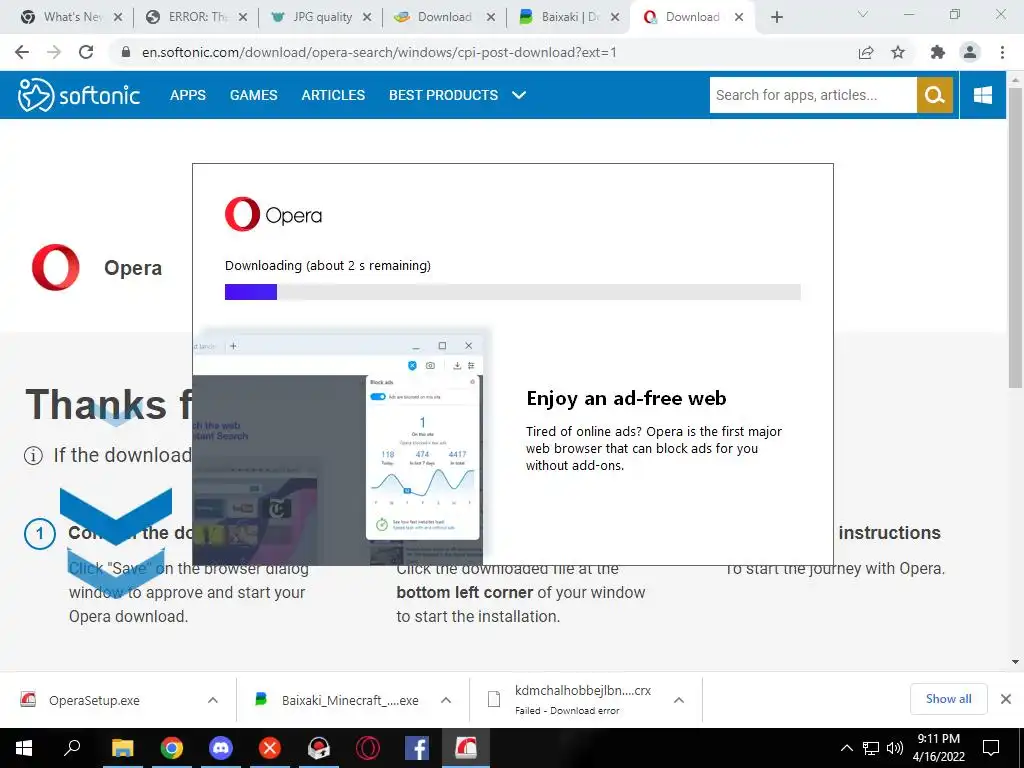Open the APPS menu

pos(187,95)
